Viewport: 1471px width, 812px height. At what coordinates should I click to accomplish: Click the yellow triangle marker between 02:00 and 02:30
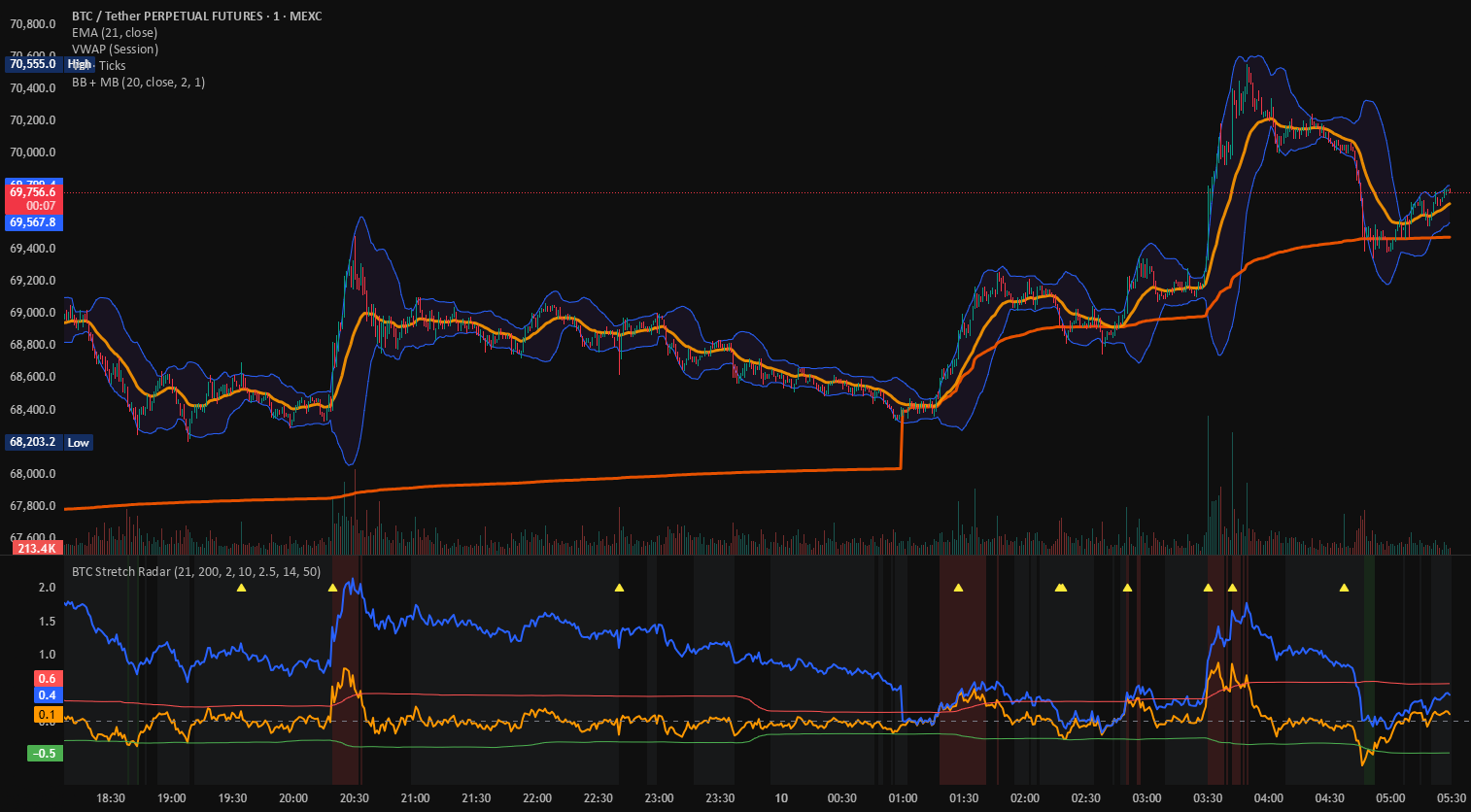click(x=1061, y=588)
